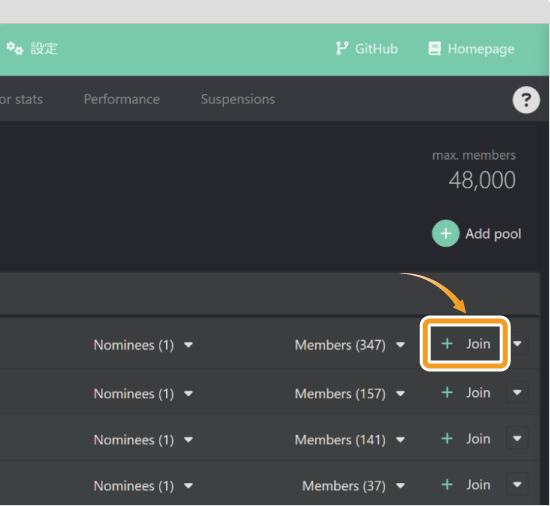Click the Homepage book icon
The width and height of the screenshot is (550, 506).
click(x=435, y=48)
